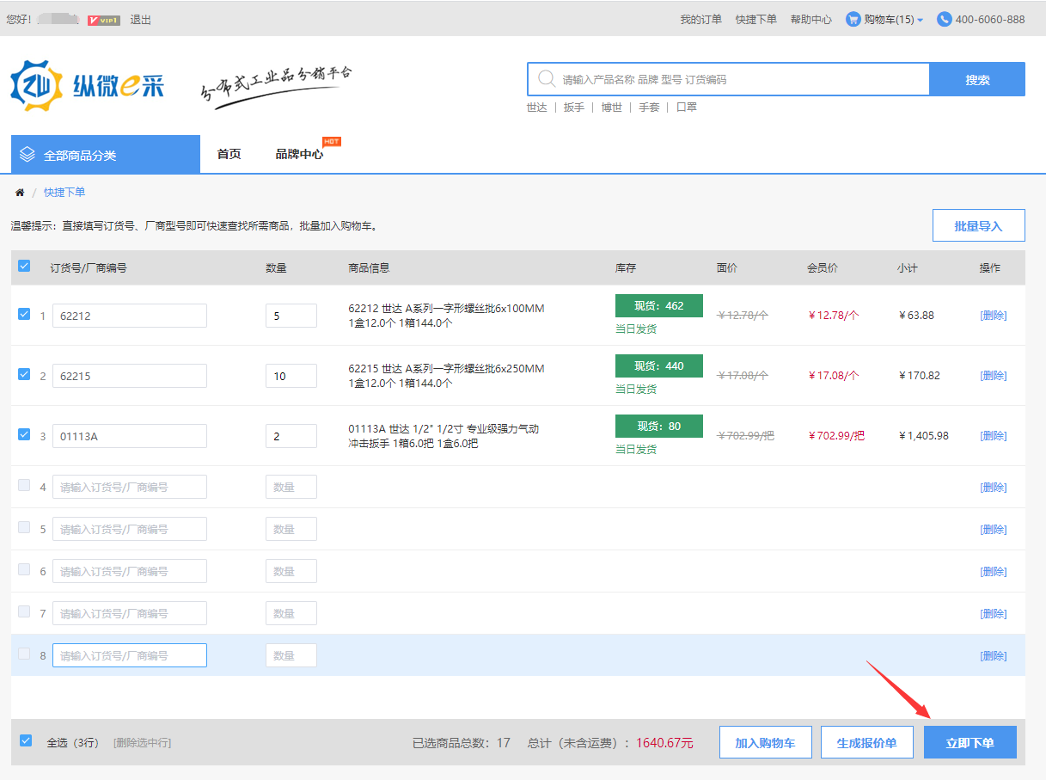Click the 纵微e采 site logo
Screen dimensions: 1046x780
point(88,86)
